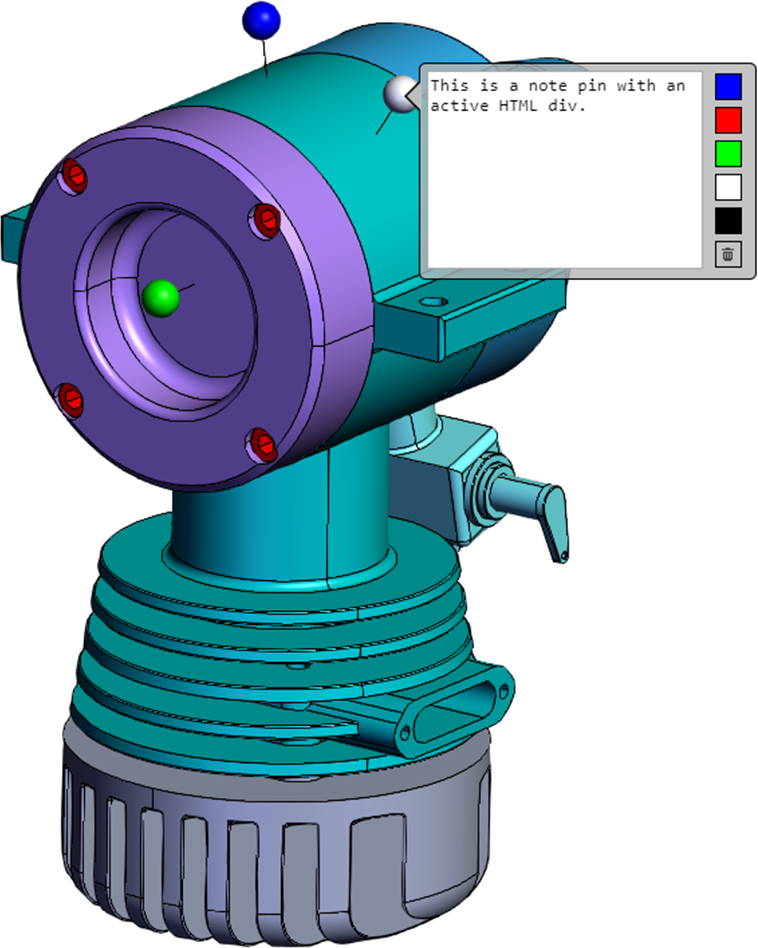Pick the black color swatch
The image size is (758, 948).
coord(728,219)
